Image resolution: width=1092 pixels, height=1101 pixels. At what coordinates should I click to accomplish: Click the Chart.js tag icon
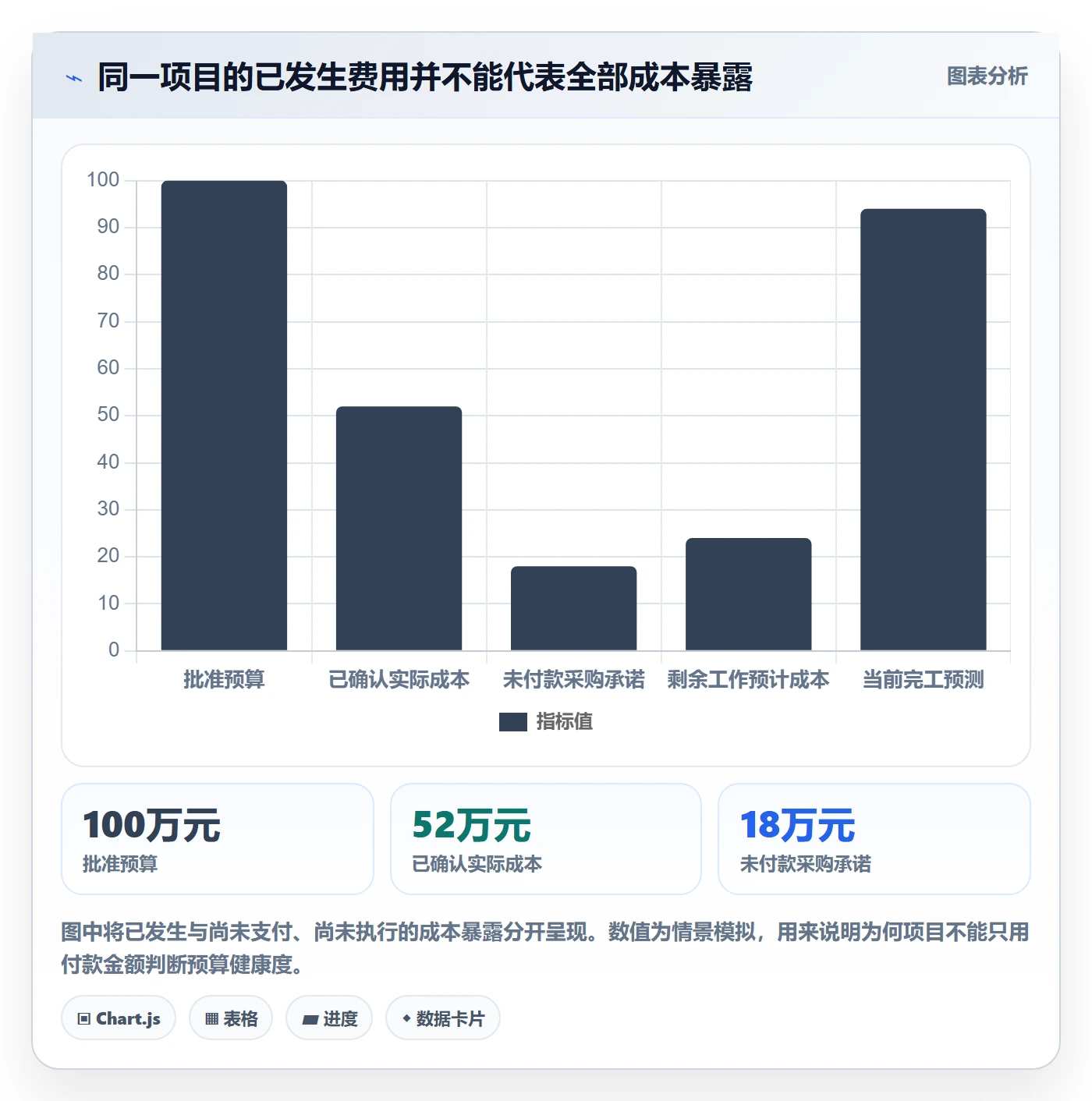[84, 1018]
